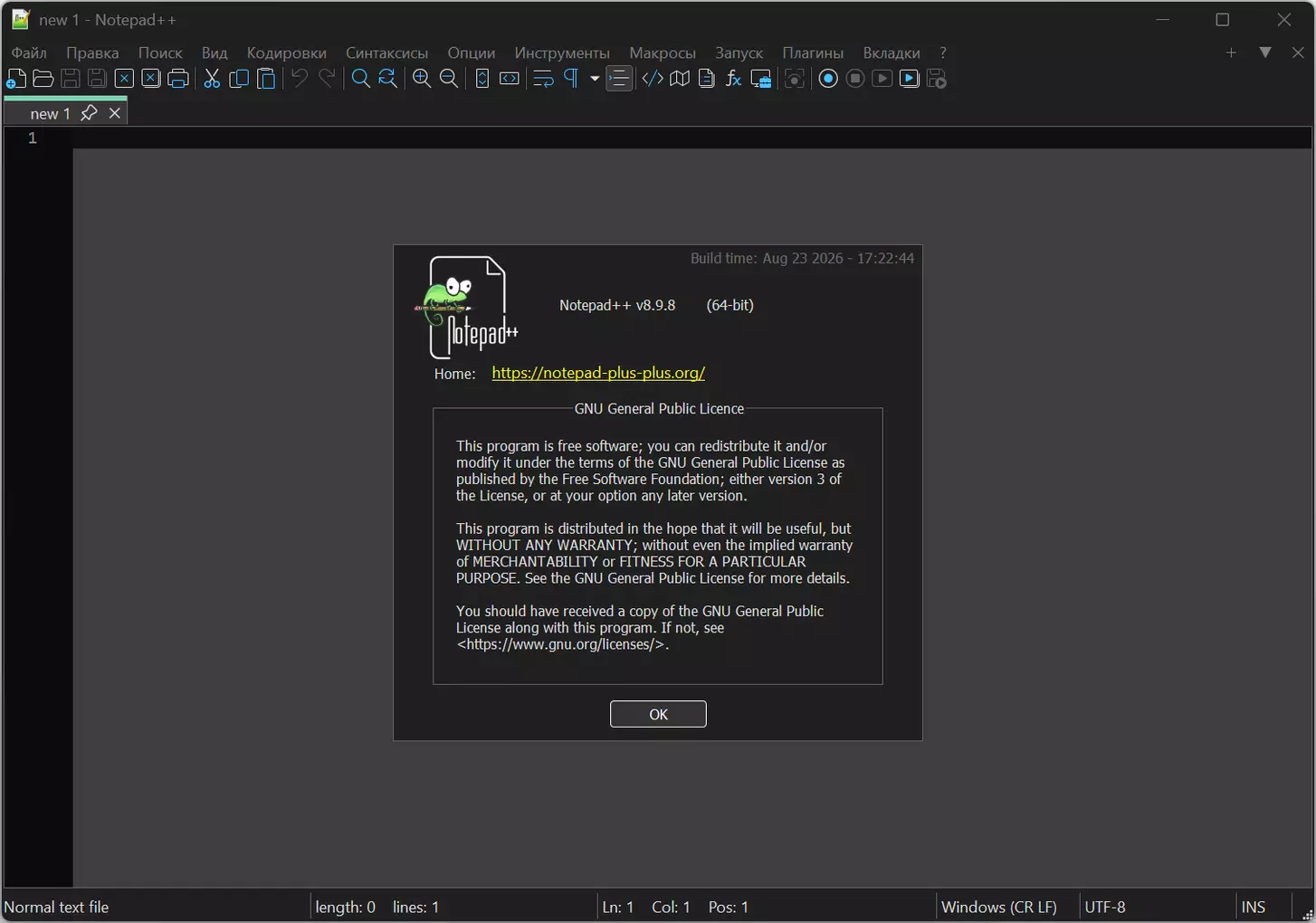Image resolution: width=1316 pixels, height=923 pixels.
Task: Open the Function List fx icon
Action: (x=734, y=79)
